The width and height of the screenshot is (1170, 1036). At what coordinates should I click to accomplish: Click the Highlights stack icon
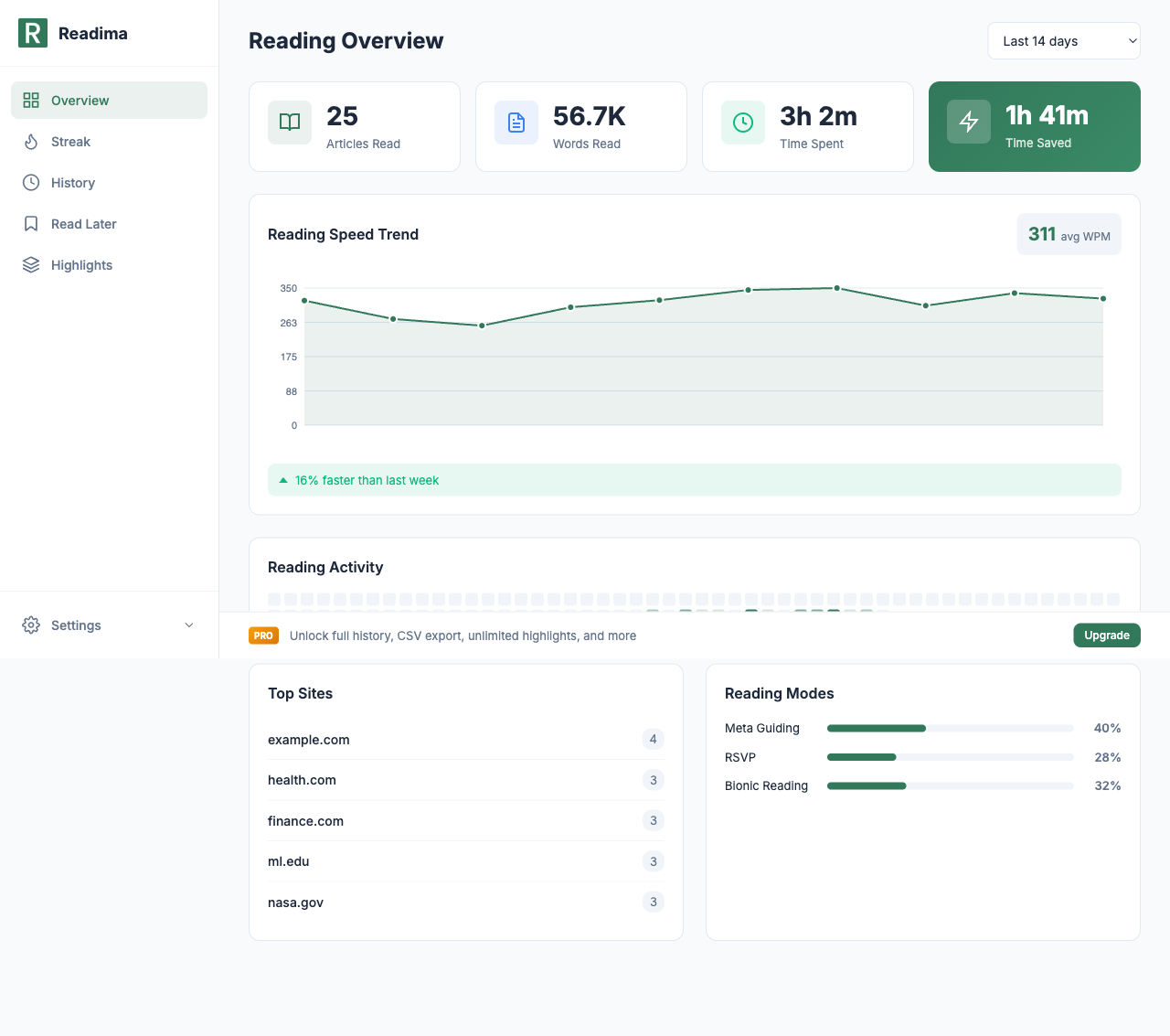pyautogui.click(x=30, y=265)
